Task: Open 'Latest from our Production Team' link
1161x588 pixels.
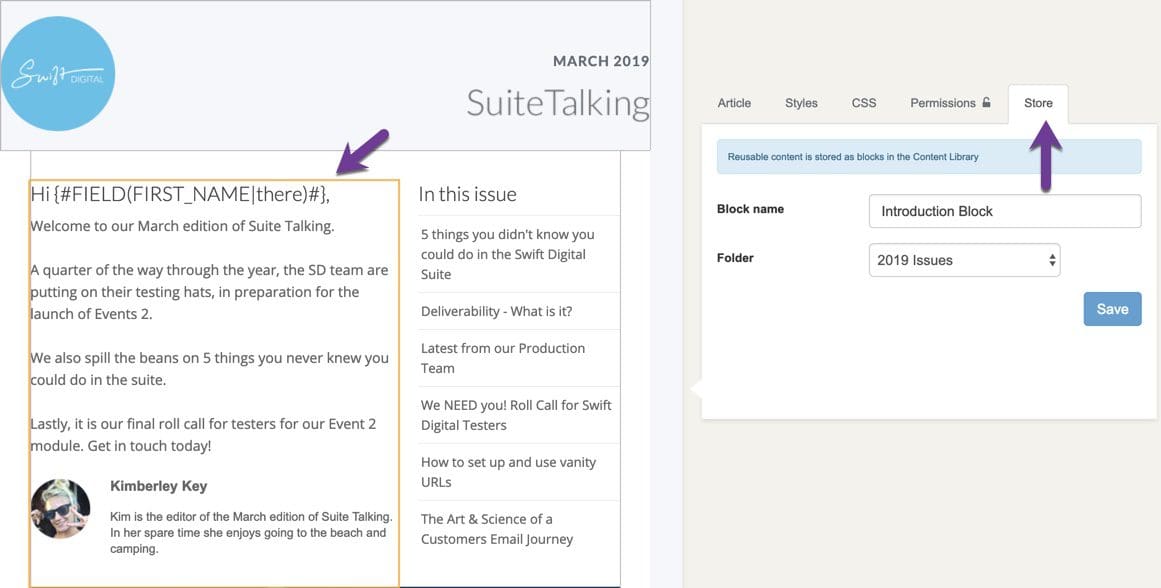Action: pyautogui.click(x=503, y=358)
